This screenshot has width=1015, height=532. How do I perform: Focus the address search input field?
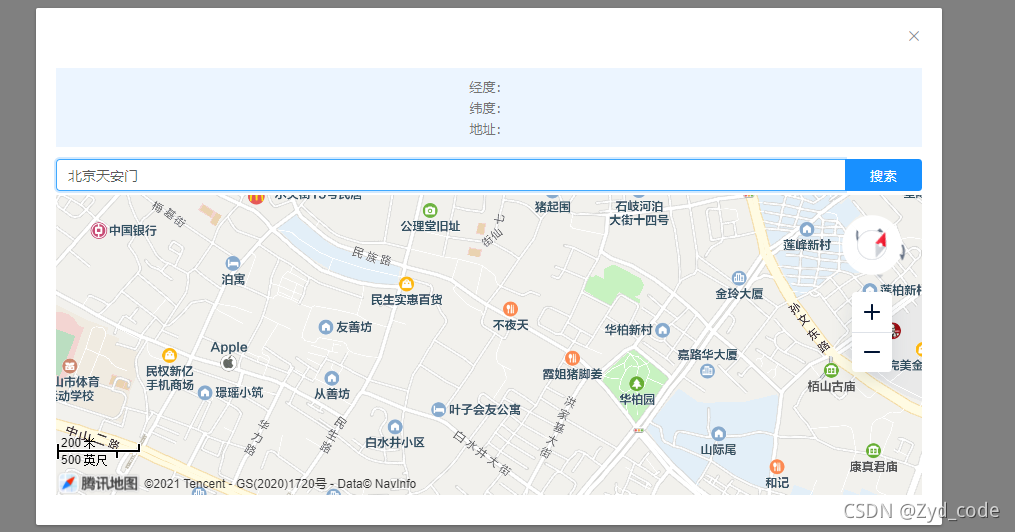coord(451,175)
